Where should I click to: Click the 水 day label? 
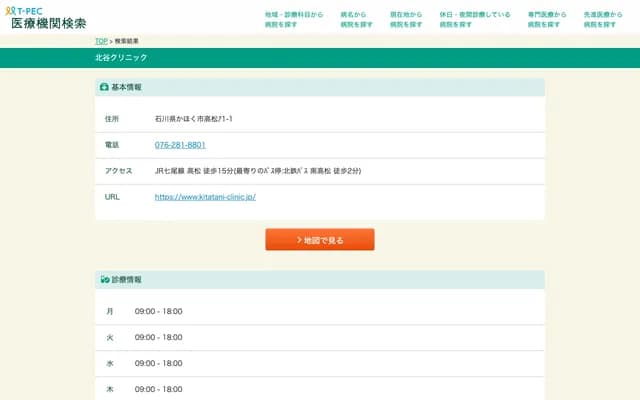tap(110, 363)
